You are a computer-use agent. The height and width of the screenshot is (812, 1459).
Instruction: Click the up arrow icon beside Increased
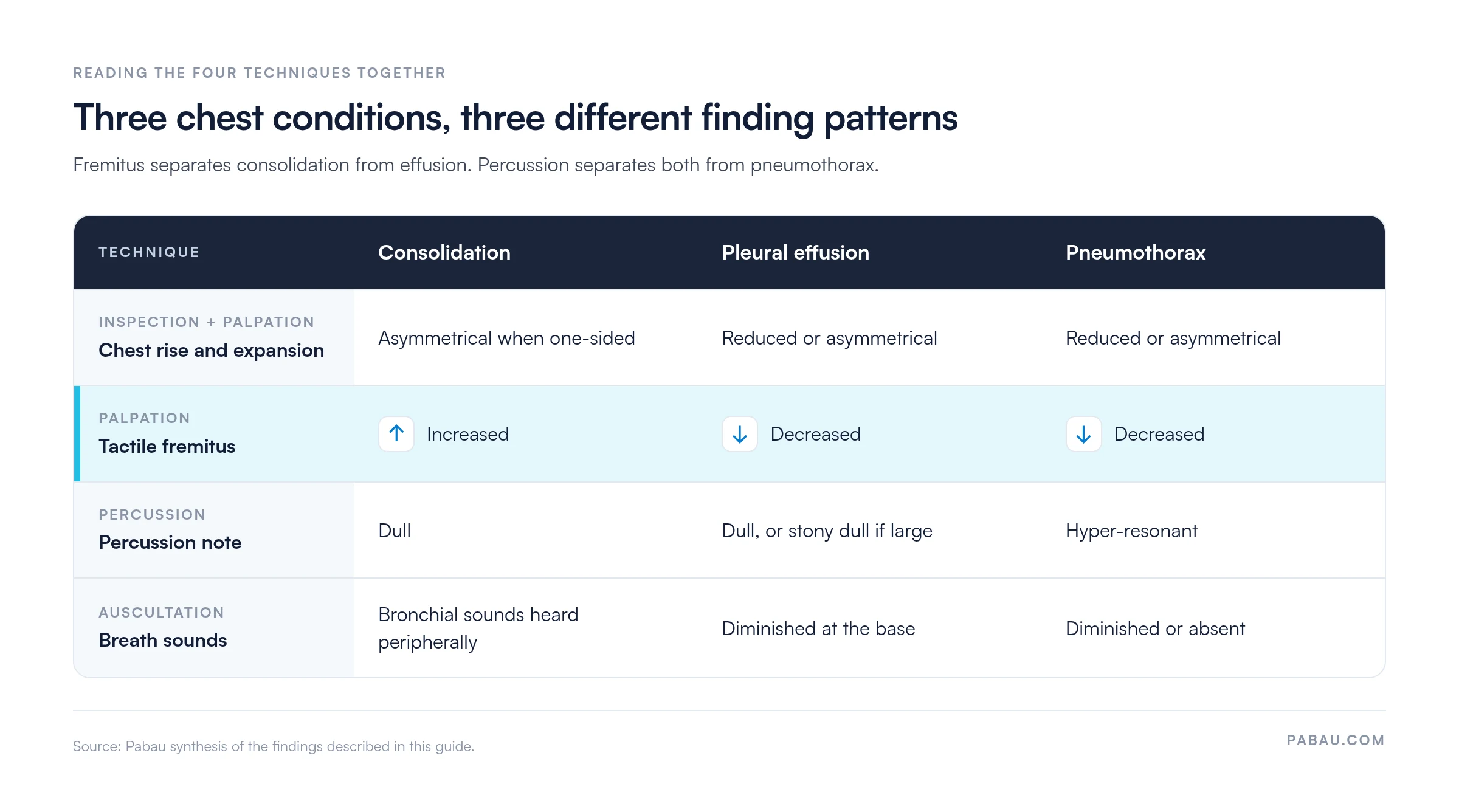pos(396,434)
